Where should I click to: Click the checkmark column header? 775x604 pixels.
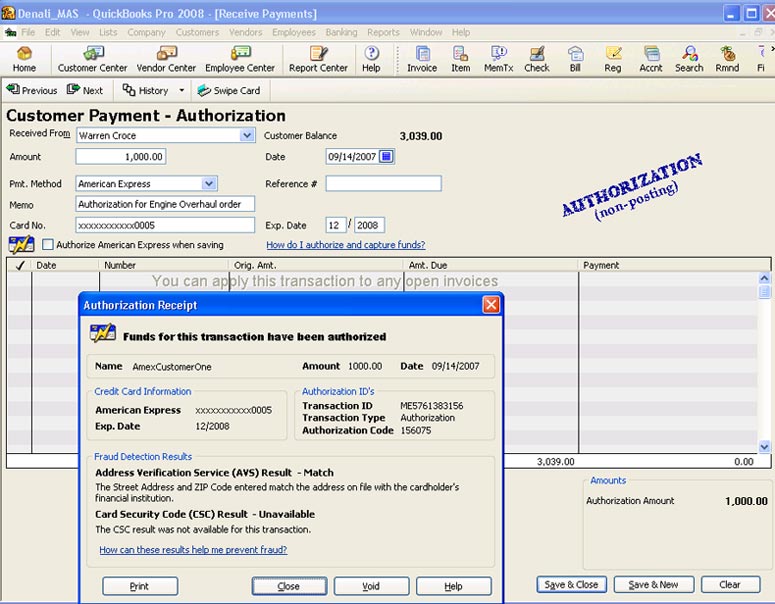click(x=20, y=265)
